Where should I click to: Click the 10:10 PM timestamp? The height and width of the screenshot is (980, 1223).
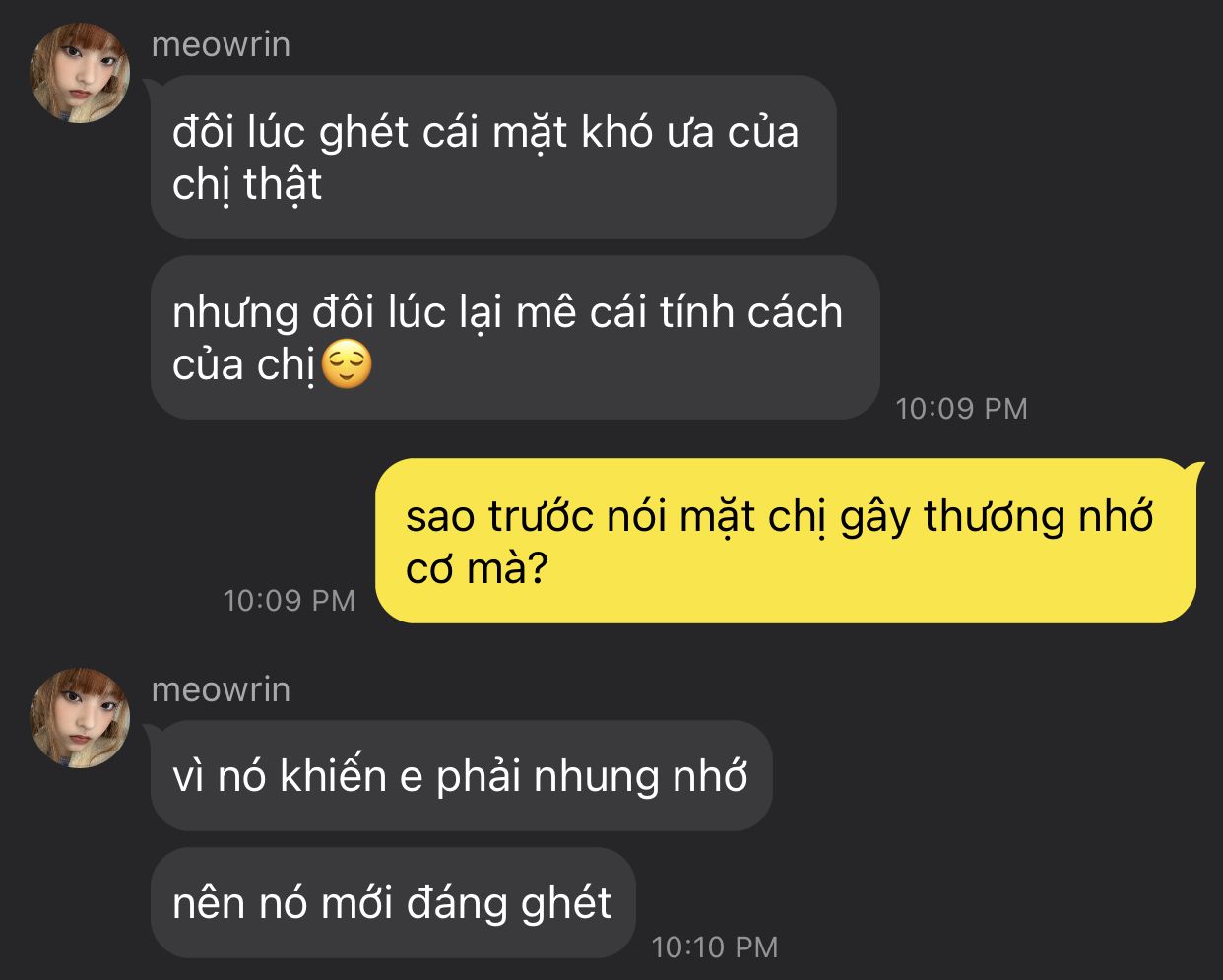[x=715, y=947]
